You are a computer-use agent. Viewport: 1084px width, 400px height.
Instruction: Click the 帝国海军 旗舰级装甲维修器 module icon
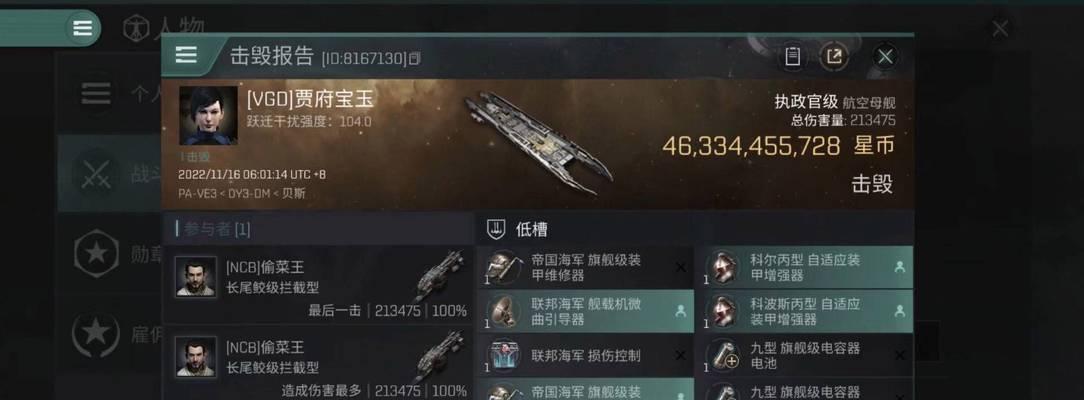coord(503,268)
